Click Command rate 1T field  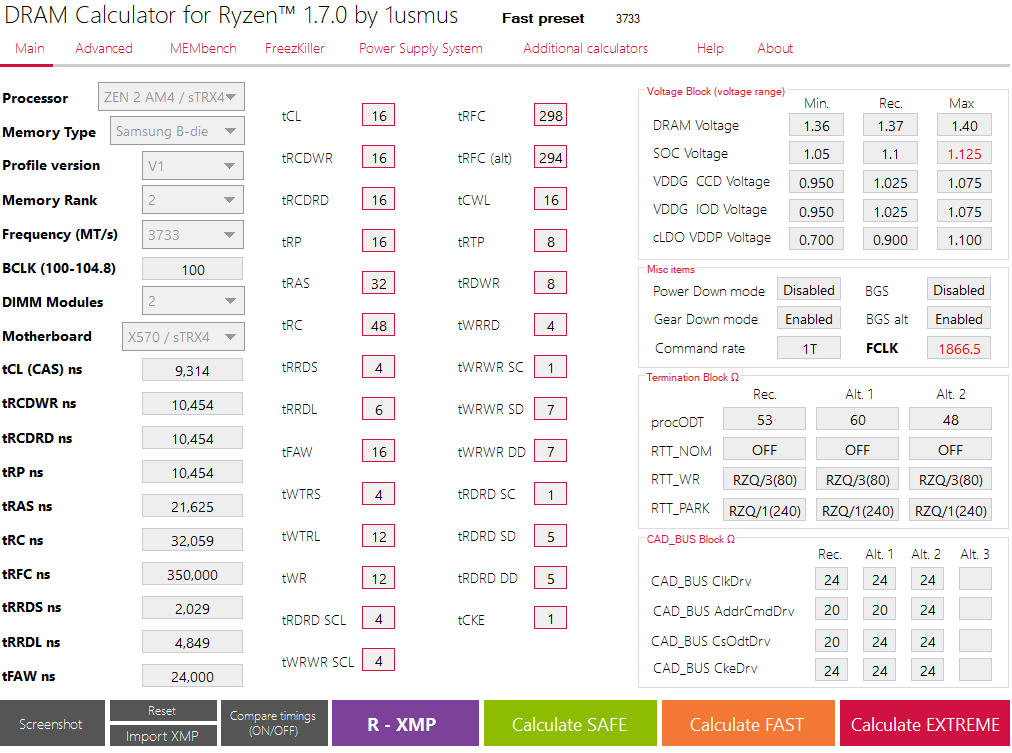(809, 348)
